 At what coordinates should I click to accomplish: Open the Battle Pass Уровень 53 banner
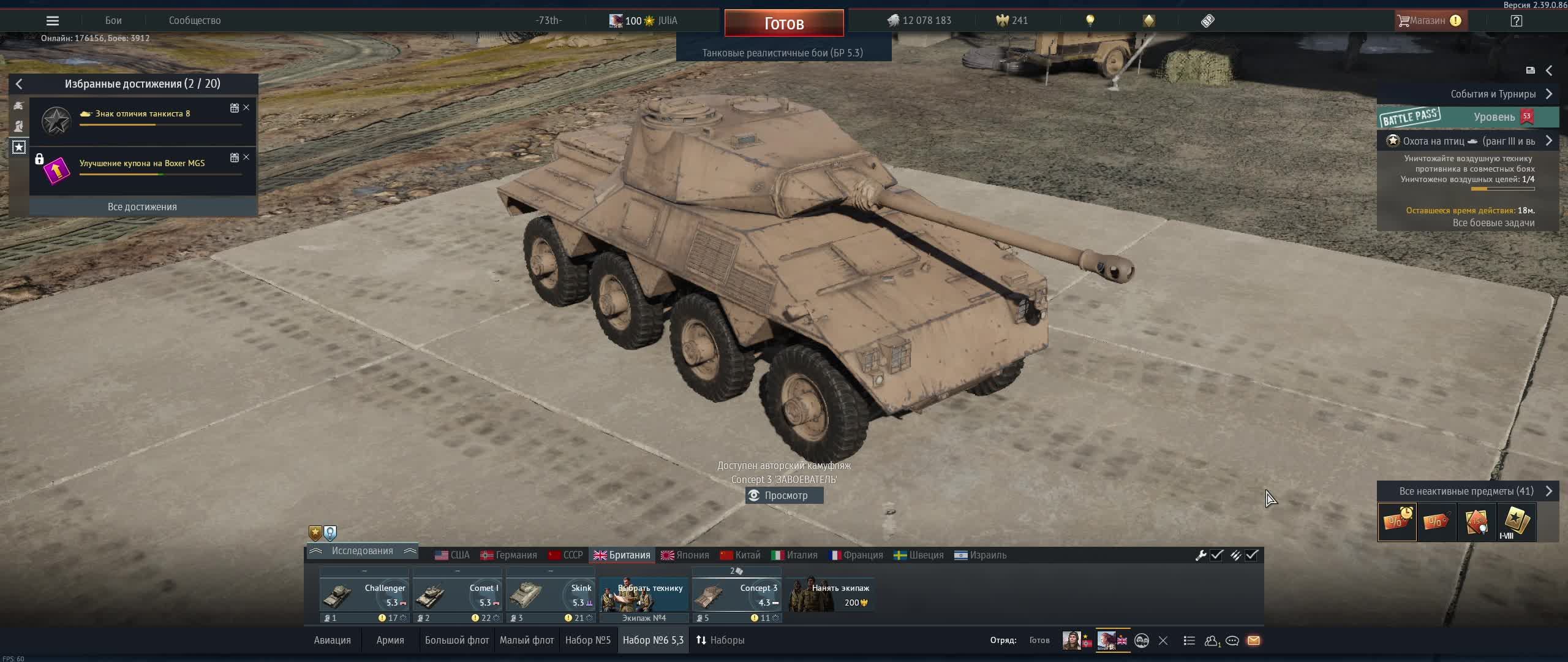pyautogui.click(x=1468, y=116)
